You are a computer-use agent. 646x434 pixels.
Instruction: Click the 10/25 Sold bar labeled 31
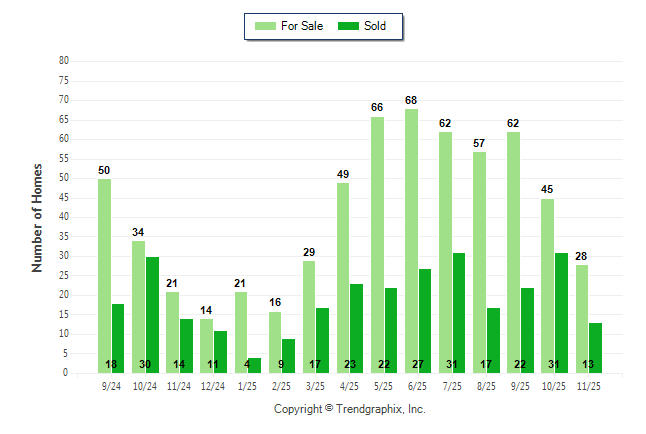561,312
